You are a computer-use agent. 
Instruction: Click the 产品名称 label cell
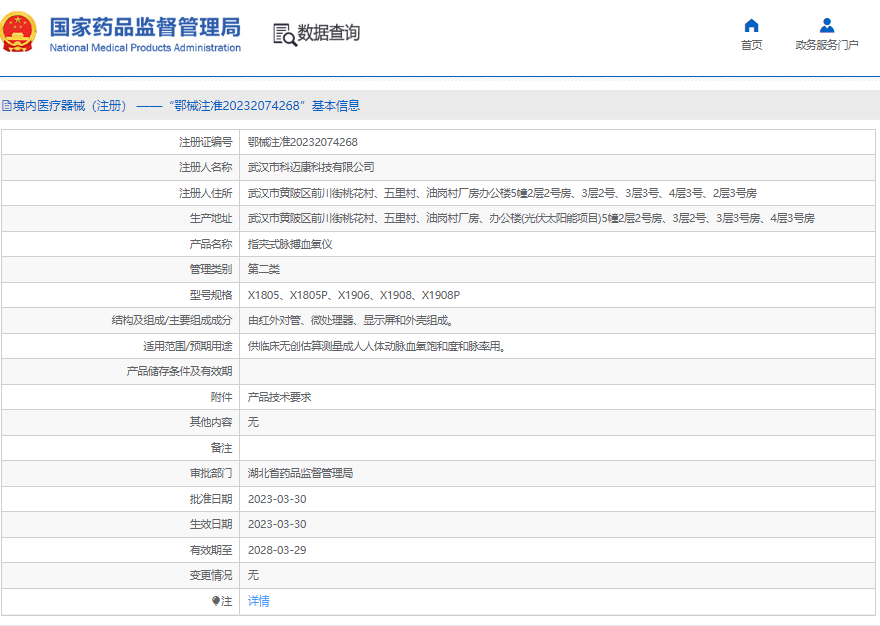[121, 244]
